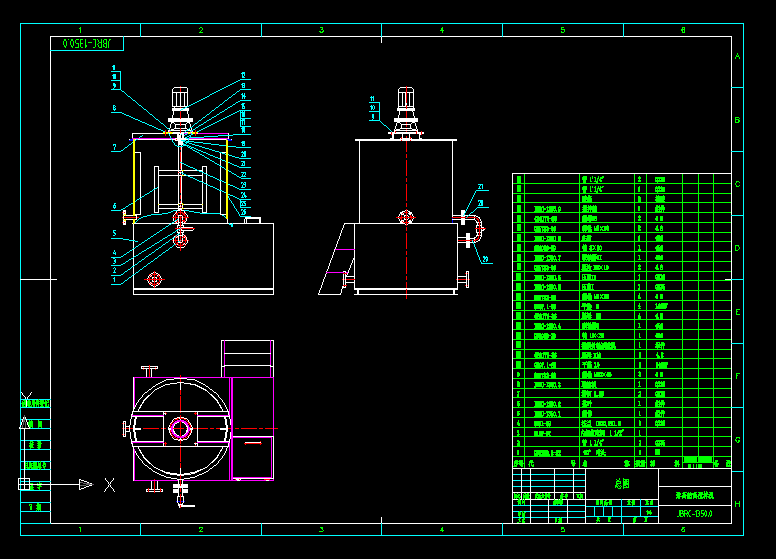776x559 pixels.
Task: Click the UCS origin square
Action: pos(24,484)
